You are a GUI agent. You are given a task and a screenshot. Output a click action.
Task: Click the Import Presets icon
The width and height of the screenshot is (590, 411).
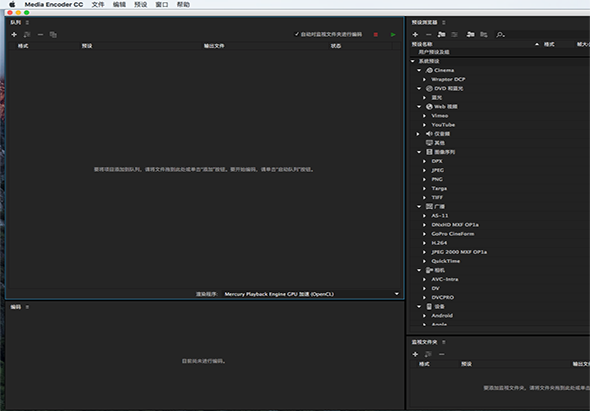pyautogui.click(x=470, y=35)
